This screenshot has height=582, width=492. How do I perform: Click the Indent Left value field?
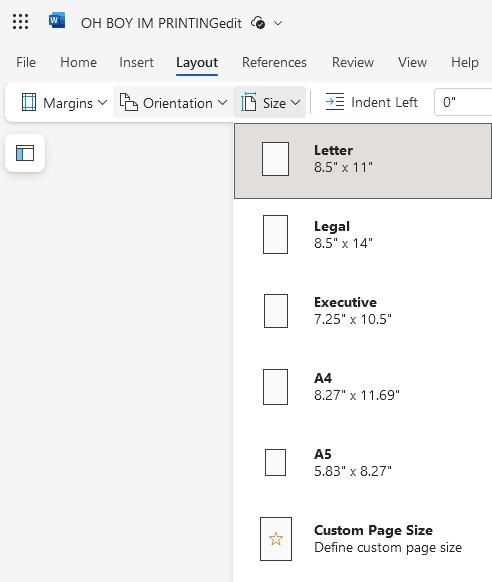(463, 102)
